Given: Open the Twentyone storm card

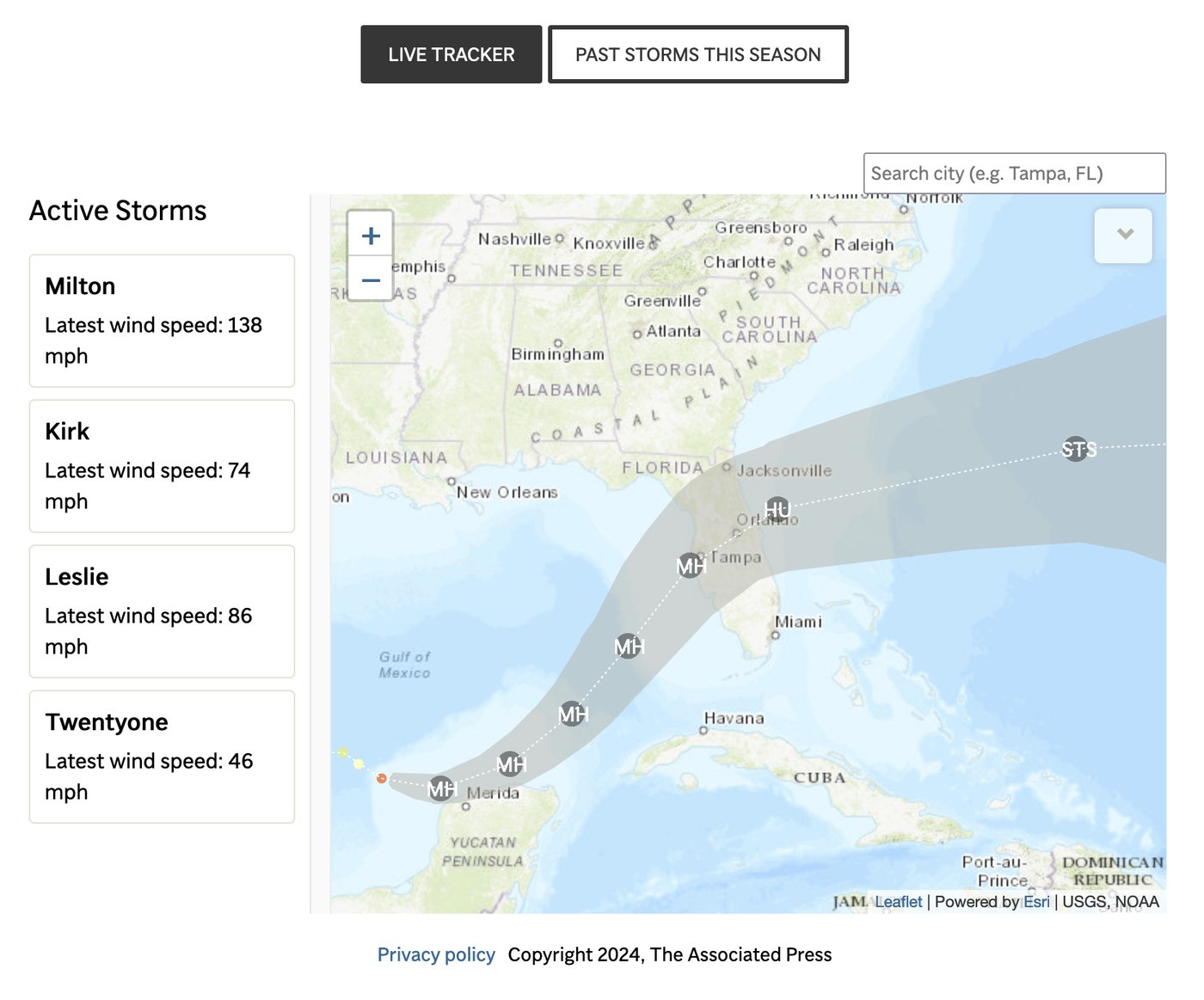Looking at the screenshot, I should click(x=162, y=757).
